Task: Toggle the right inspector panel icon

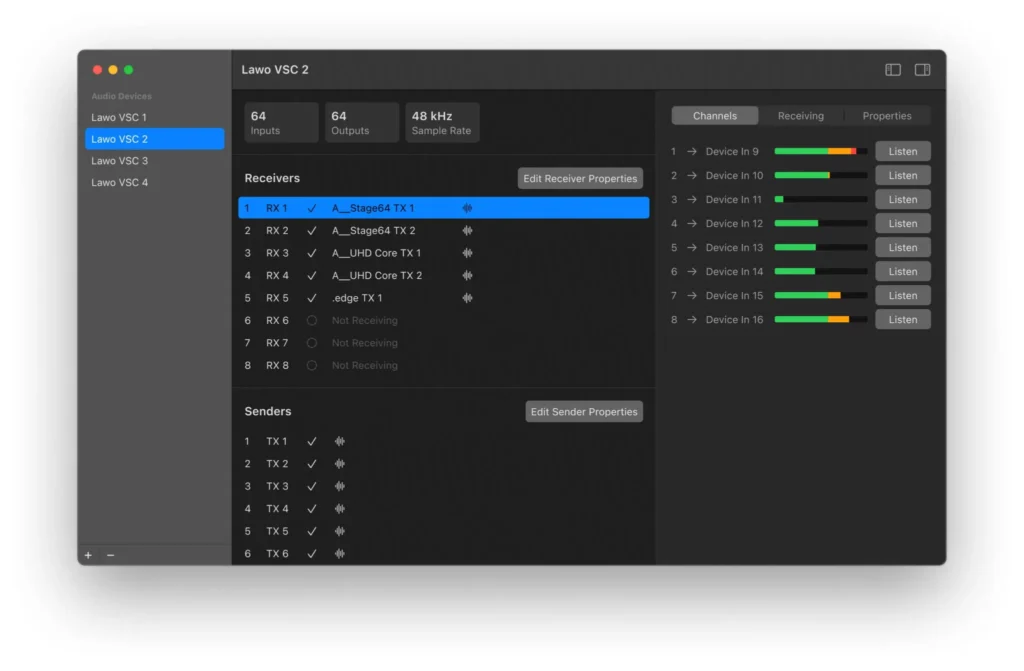Action: (922, 70)
